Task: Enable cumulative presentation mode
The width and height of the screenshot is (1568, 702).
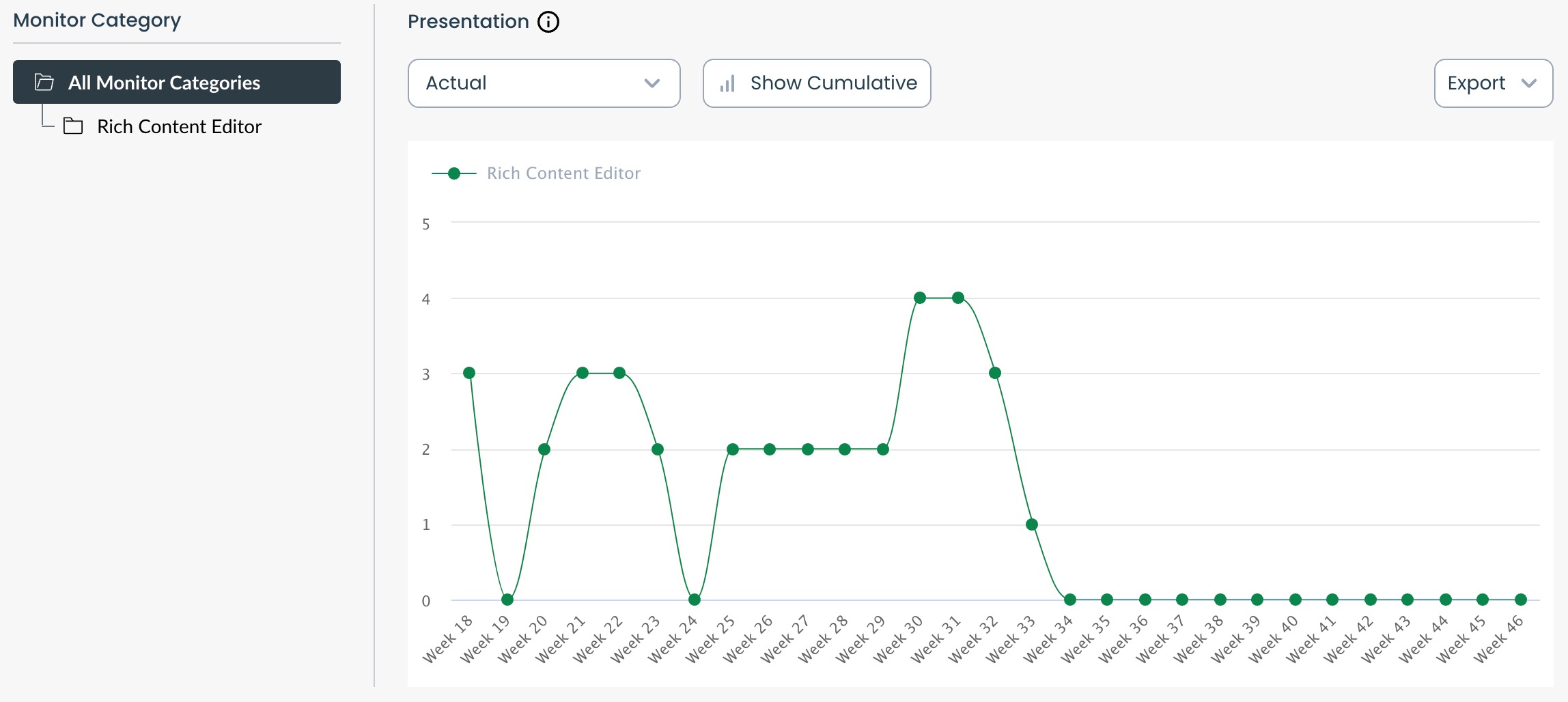Action: click(817, 83)
